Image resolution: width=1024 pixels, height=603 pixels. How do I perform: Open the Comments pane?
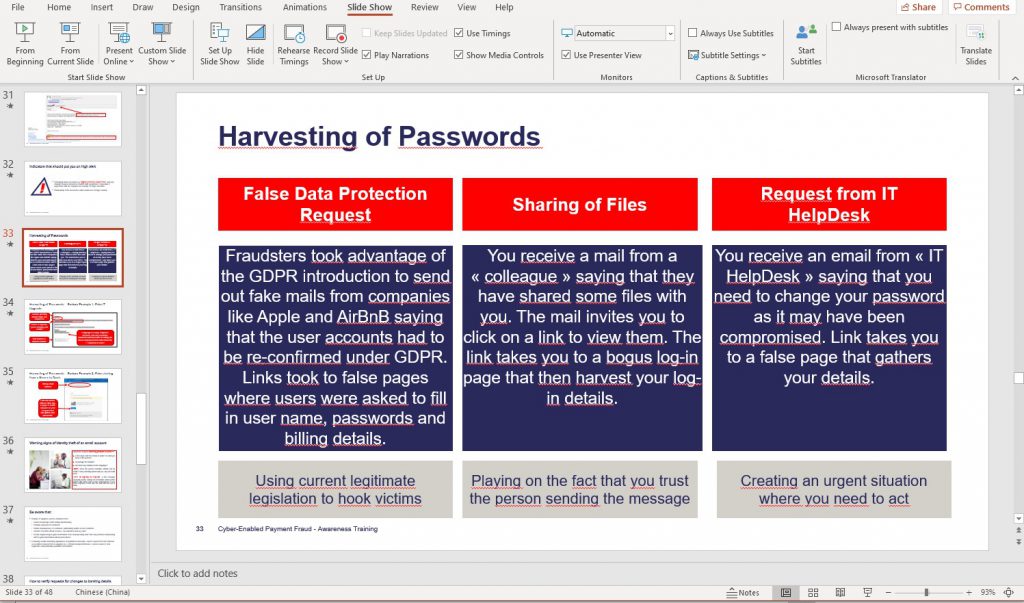(981, 7)
